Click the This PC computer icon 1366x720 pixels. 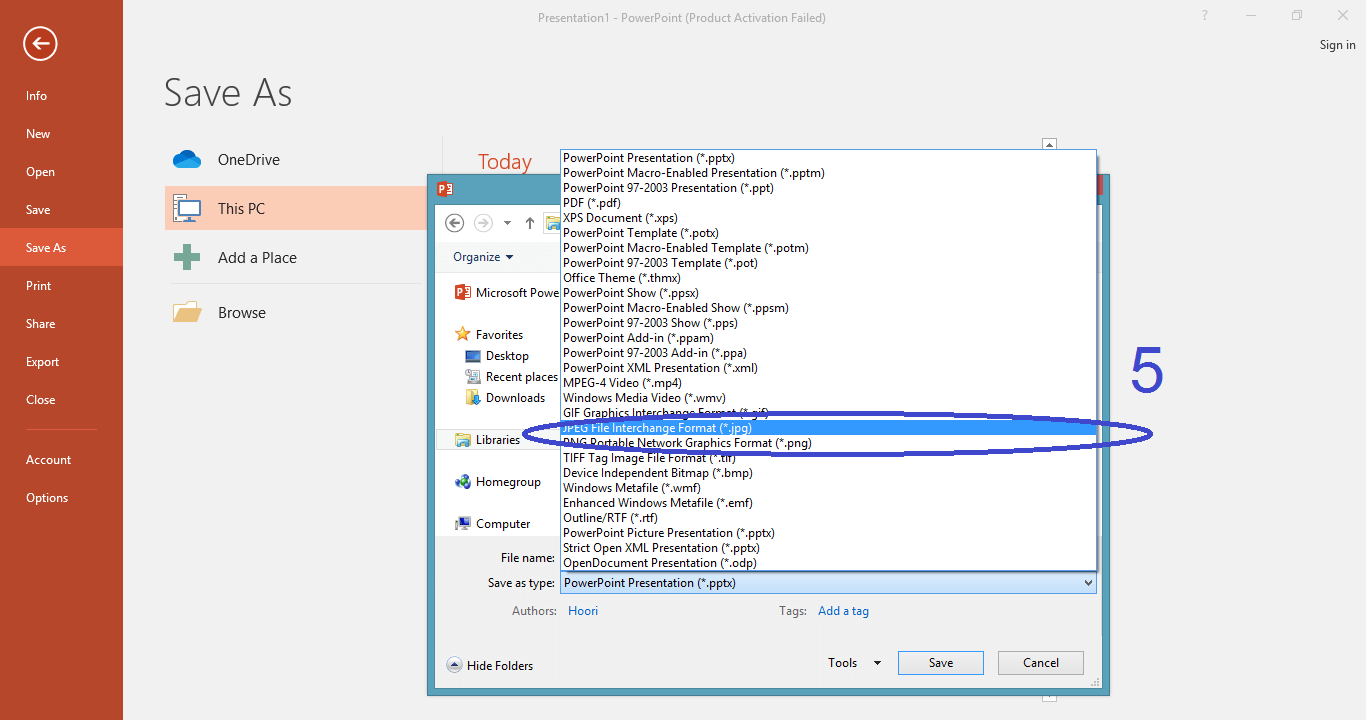pos(187,209)
